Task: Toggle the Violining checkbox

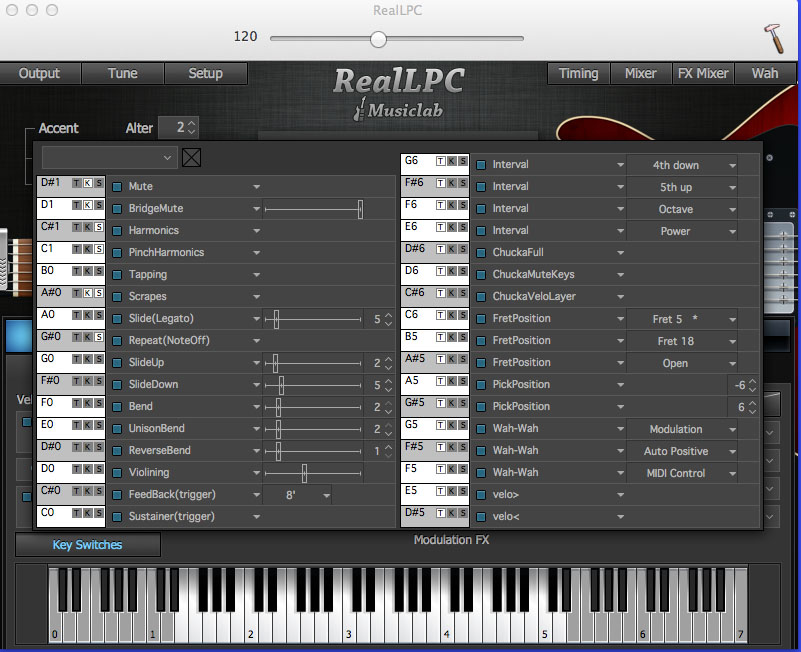Action: (117, 473)
